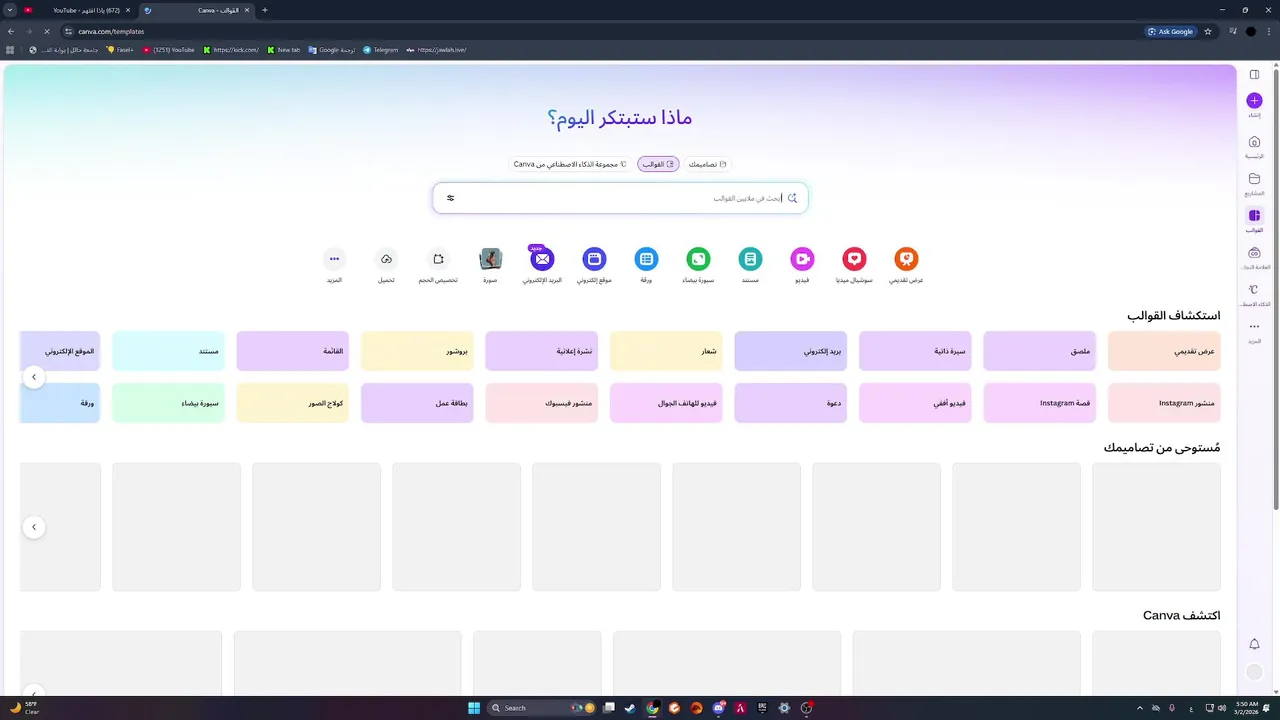1280x720 pixels.
Task: Click the round More (المزيد) icon
Action: click(x=334, y=259)
